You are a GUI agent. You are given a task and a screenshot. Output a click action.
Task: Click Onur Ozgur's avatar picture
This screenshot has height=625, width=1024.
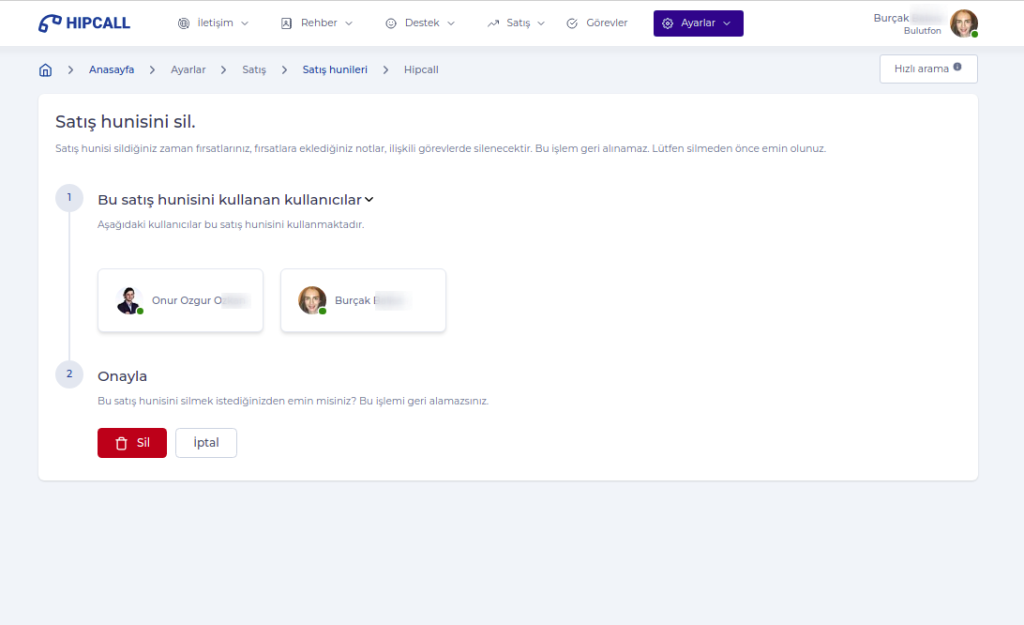pos(128,300)
